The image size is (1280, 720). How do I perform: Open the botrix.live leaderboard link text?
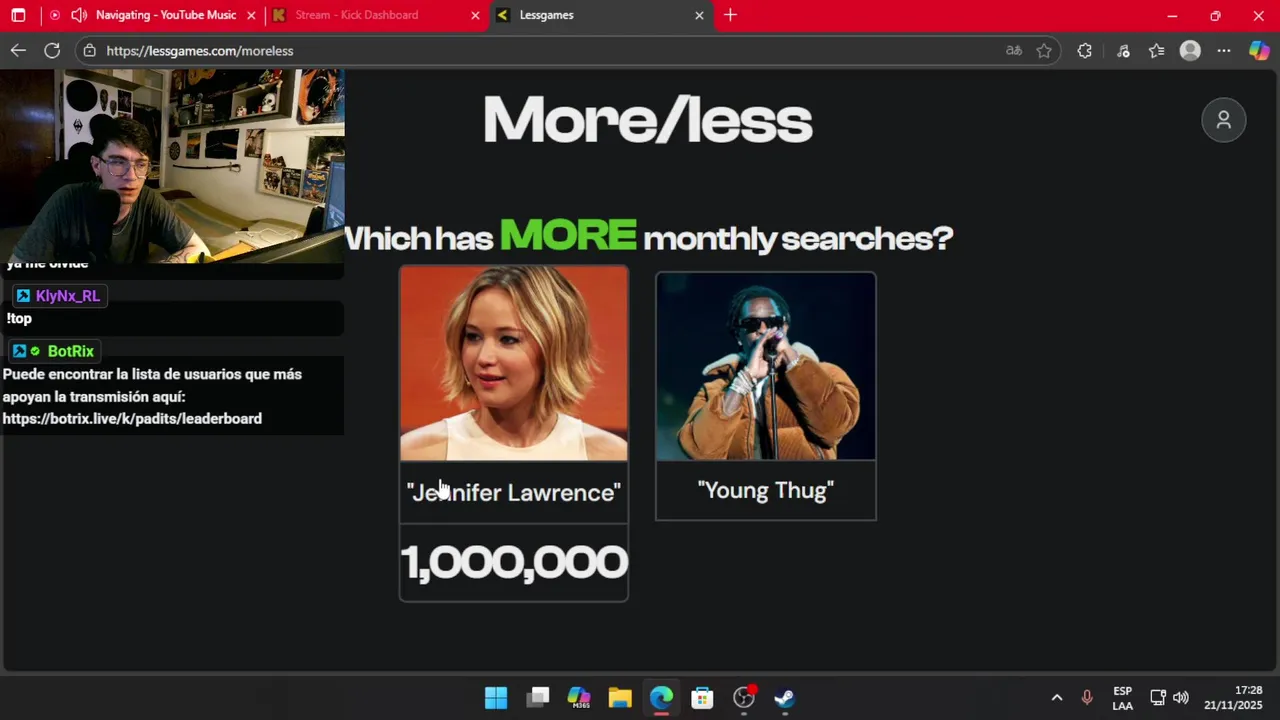point(132,418)
